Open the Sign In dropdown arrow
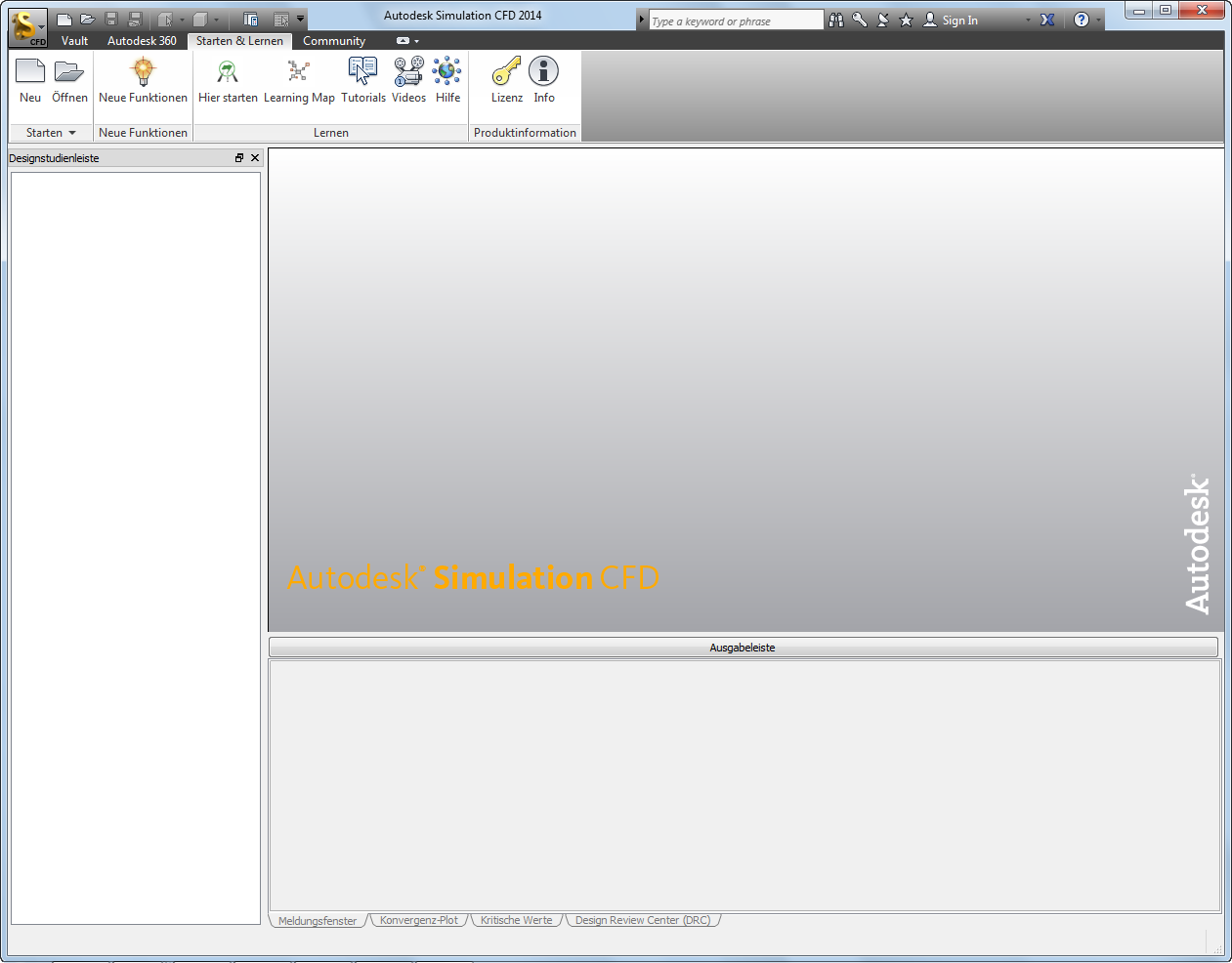 tap(1028, 21)
